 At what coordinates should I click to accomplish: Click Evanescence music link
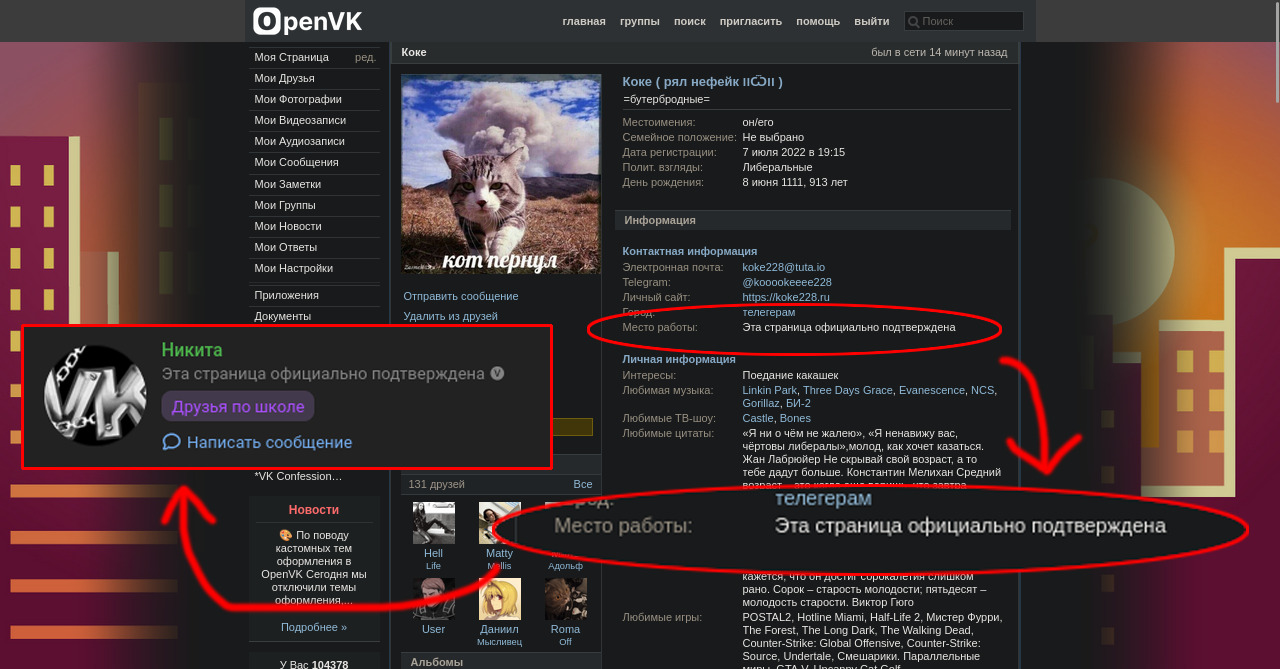(x=932, y=390)
